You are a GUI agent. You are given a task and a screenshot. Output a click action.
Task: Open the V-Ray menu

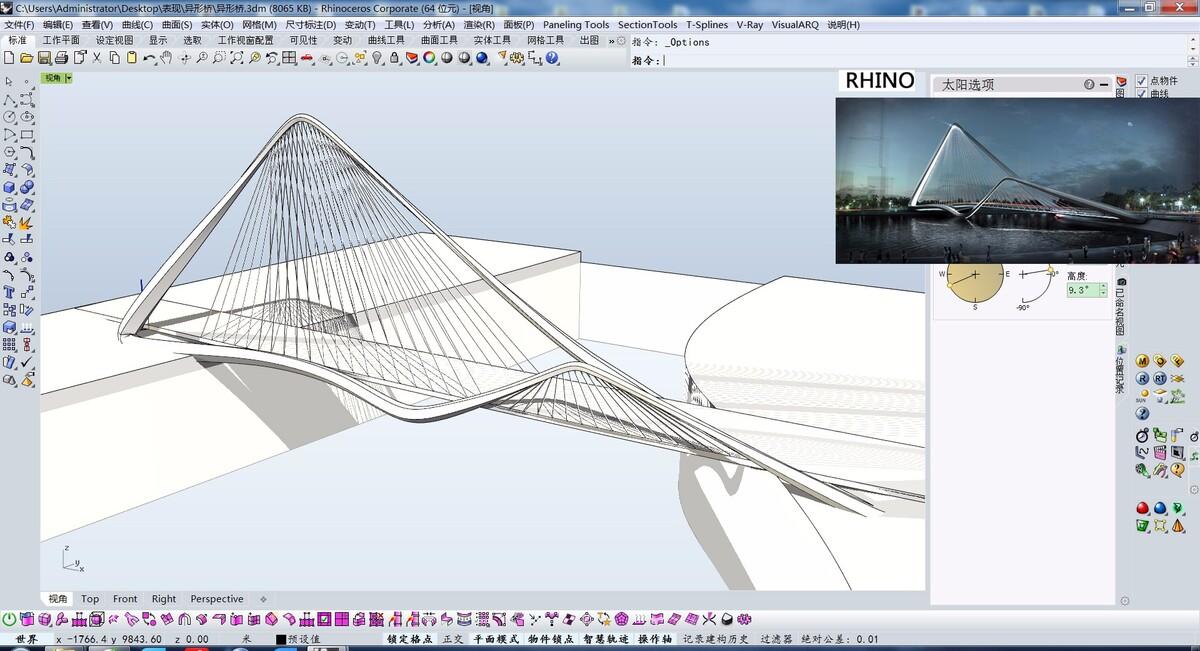tap(750, 25)
